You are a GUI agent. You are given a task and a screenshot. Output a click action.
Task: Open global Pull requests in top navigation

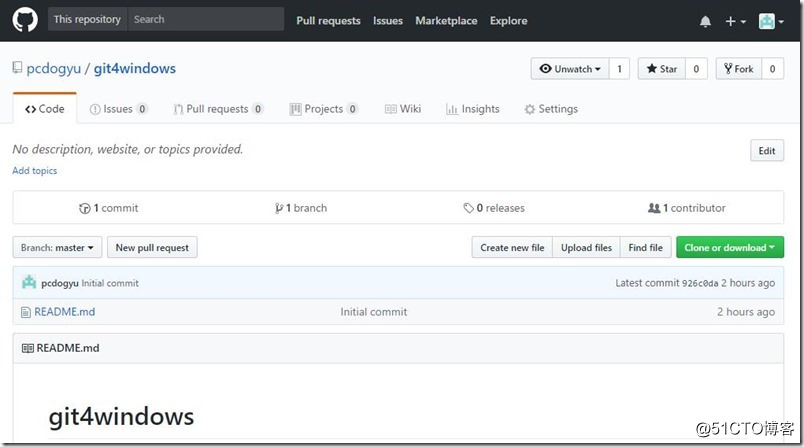[328, 21]
